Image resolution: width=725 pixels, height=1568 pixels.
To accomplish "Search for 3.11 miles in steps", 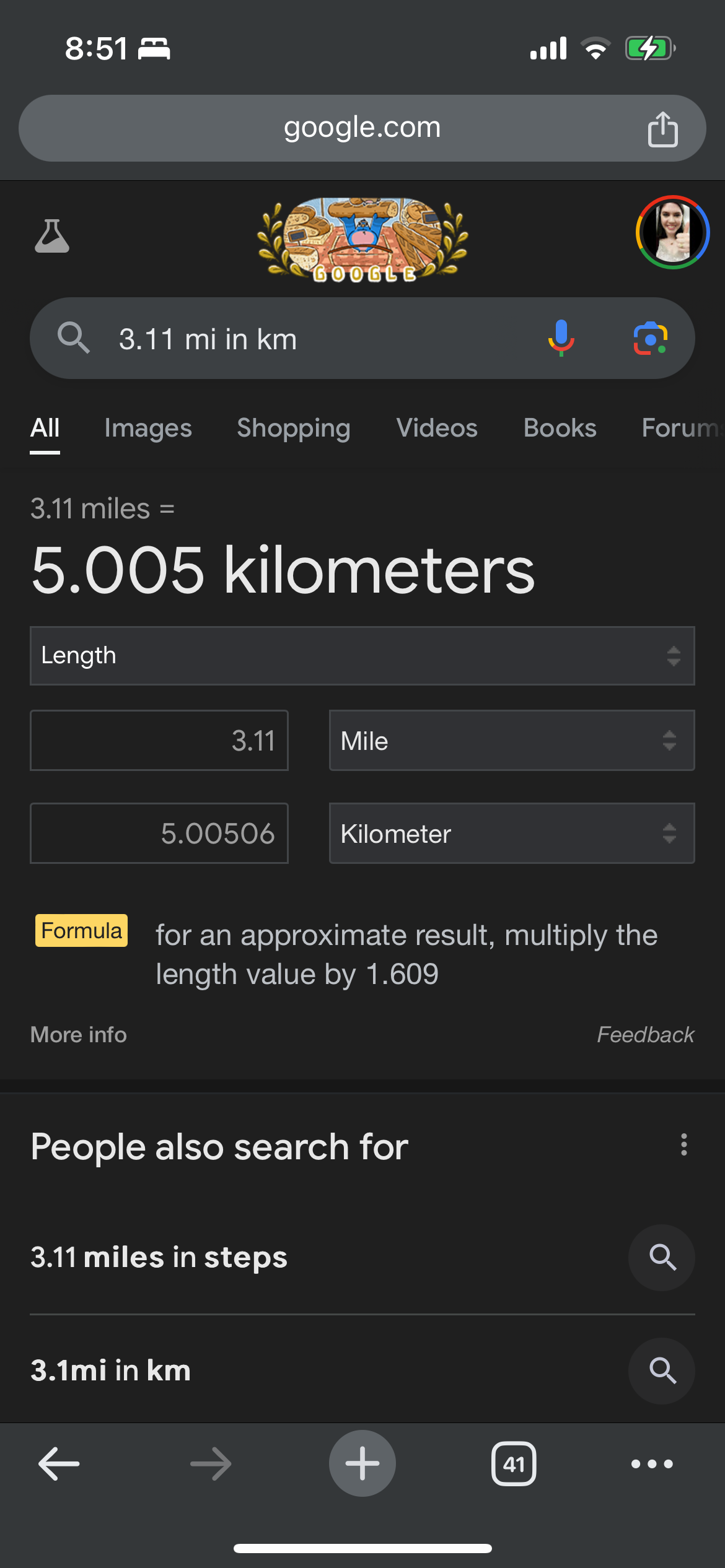I will [x=159, y=1258].
